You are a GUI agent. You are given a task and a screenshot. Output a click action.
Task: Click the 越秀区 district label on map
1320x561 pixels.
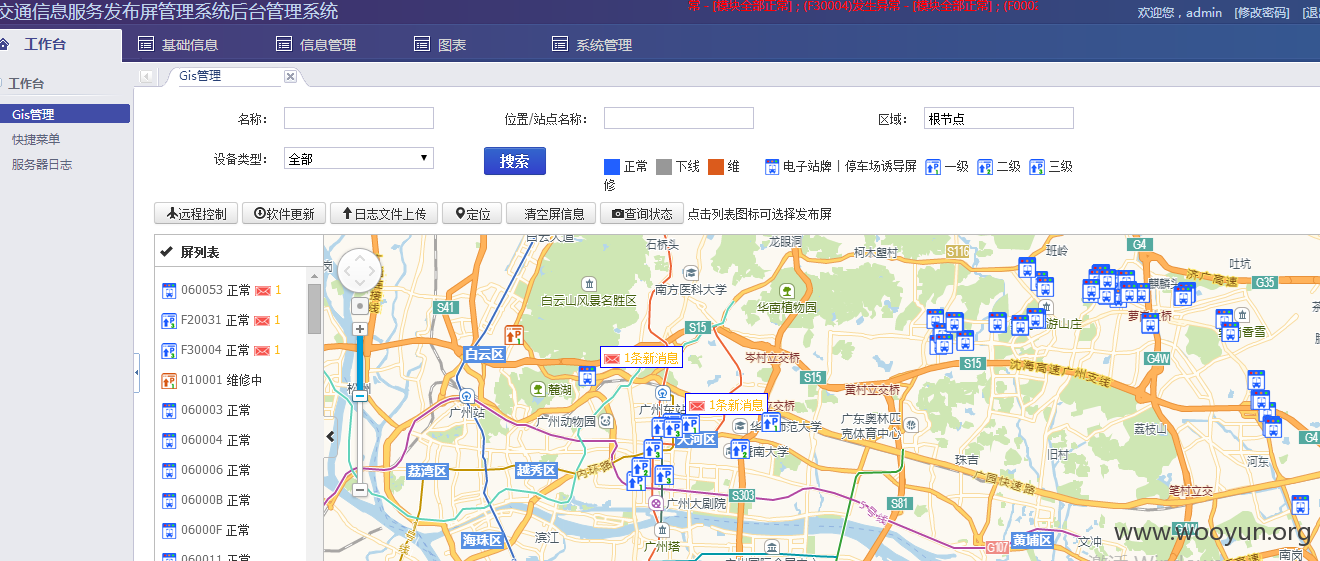537,470
